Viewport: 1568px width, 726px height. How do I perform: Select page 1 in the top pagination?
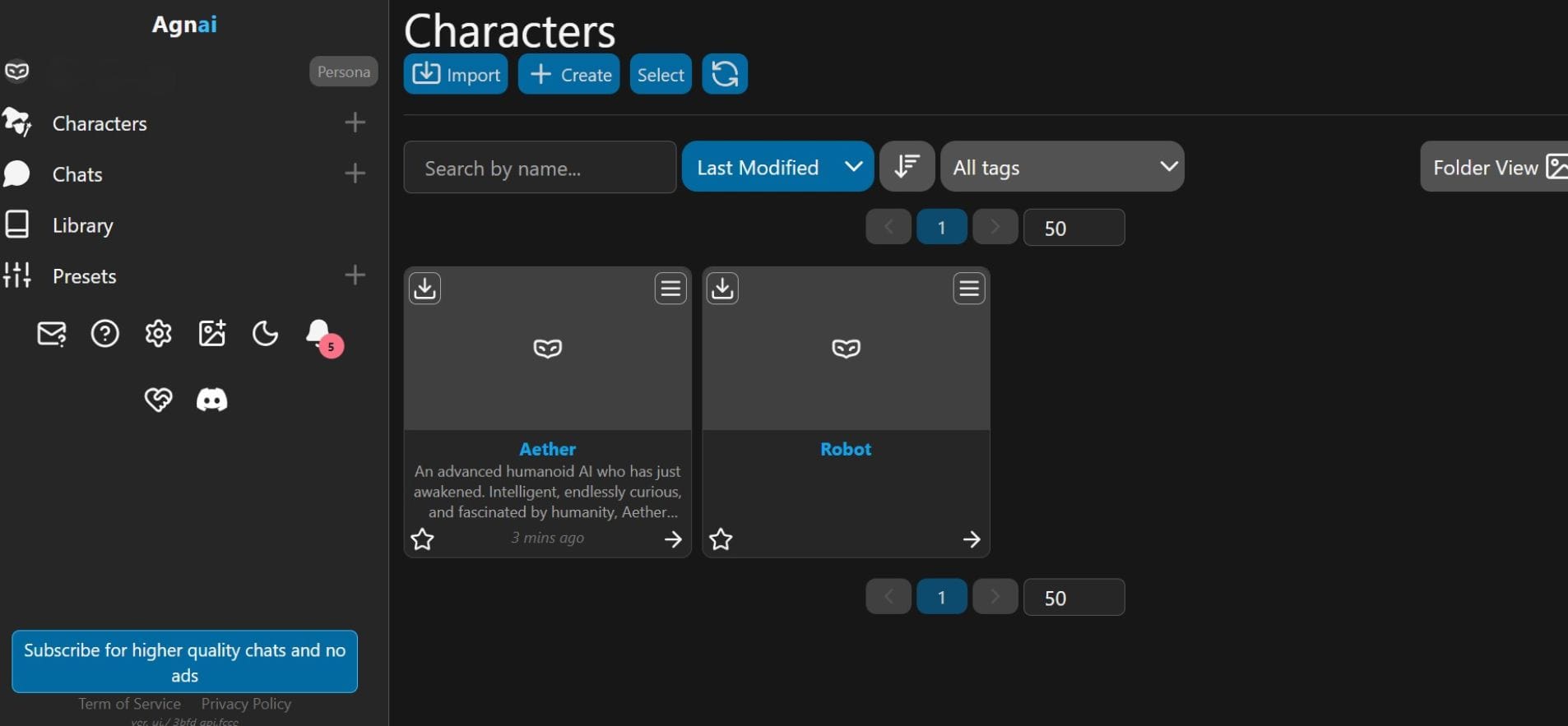[x=942, y=227]
